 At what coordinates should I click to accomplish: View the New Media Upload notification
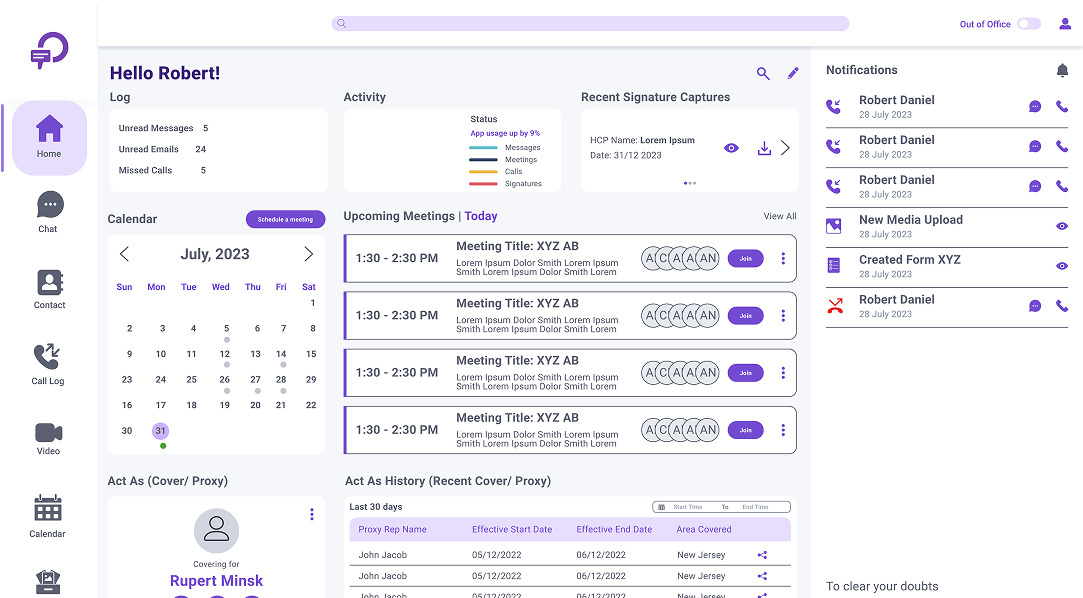click(1062, 226)
